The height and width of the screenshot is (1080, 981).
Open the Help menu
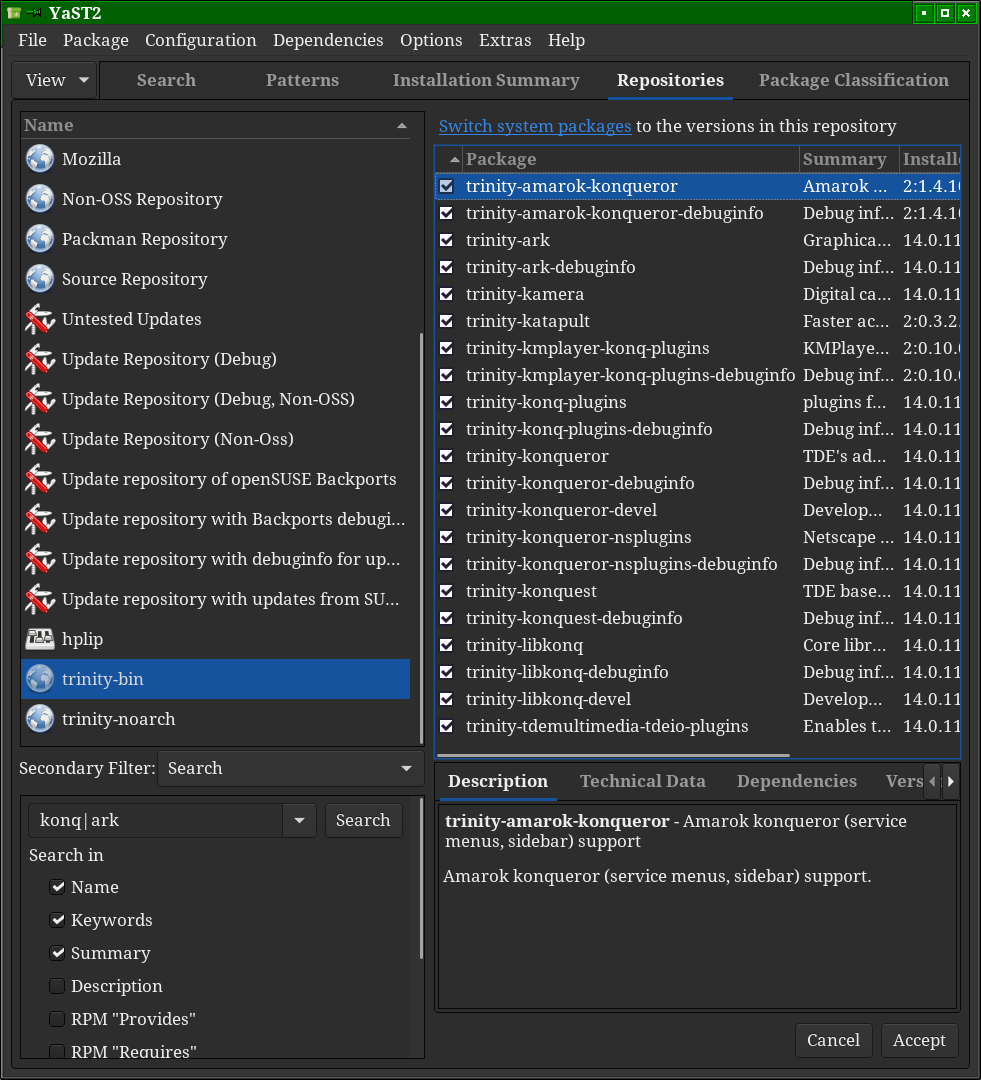566,40
